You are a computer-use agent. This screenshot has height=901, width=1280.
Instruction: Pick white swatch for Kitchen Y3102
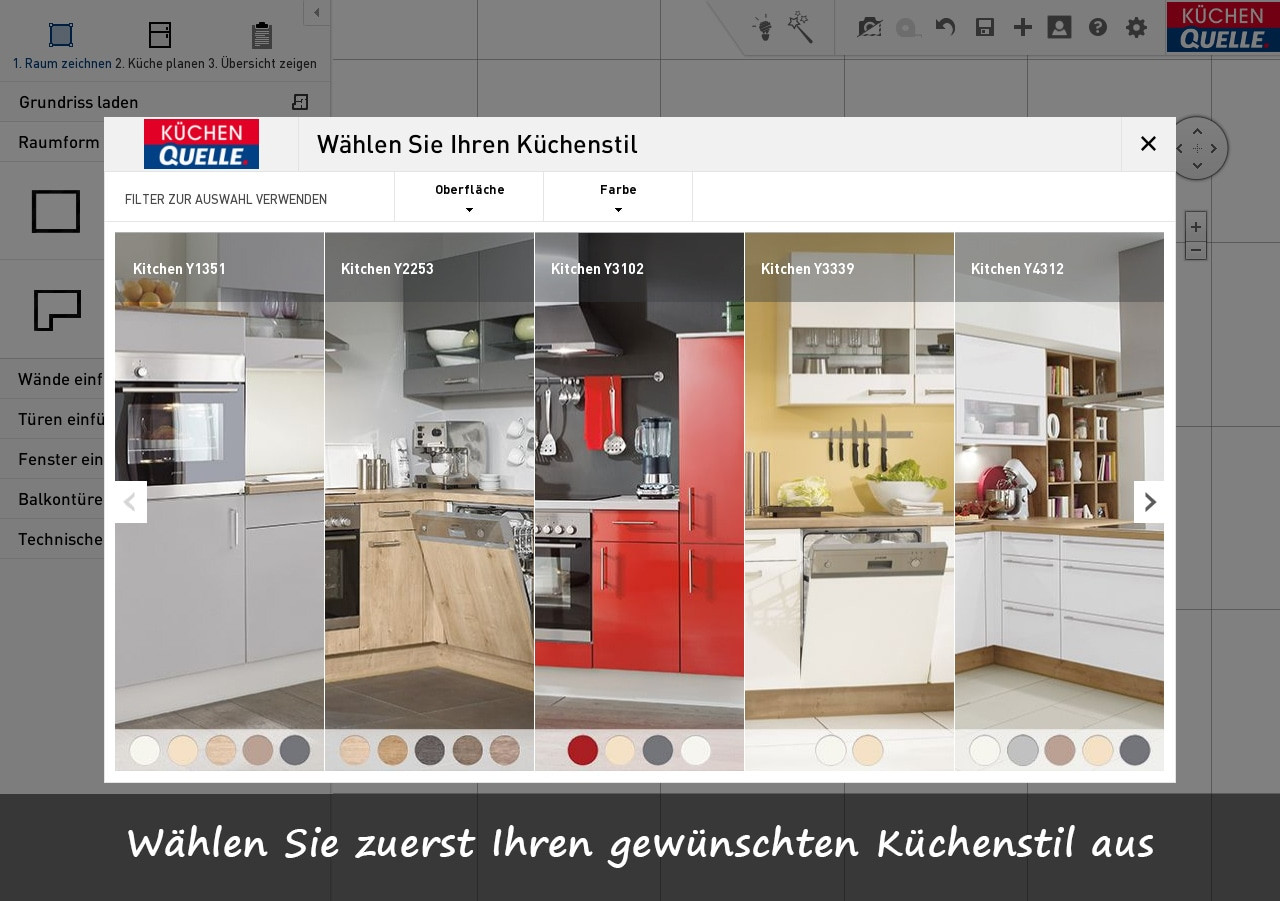click(695, 750)
